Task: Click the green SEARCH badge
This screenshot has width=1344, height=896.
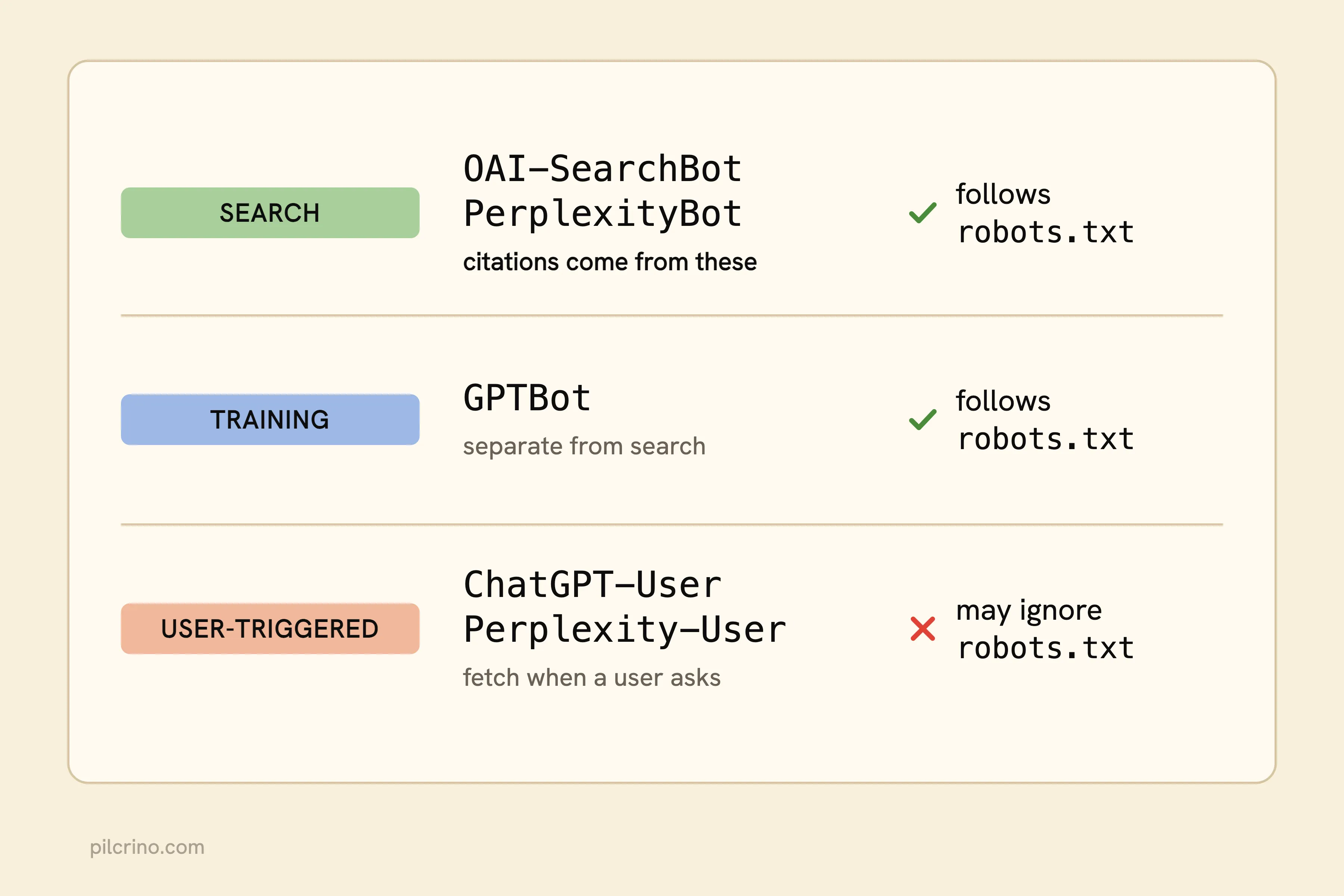Action: (270, 212)
